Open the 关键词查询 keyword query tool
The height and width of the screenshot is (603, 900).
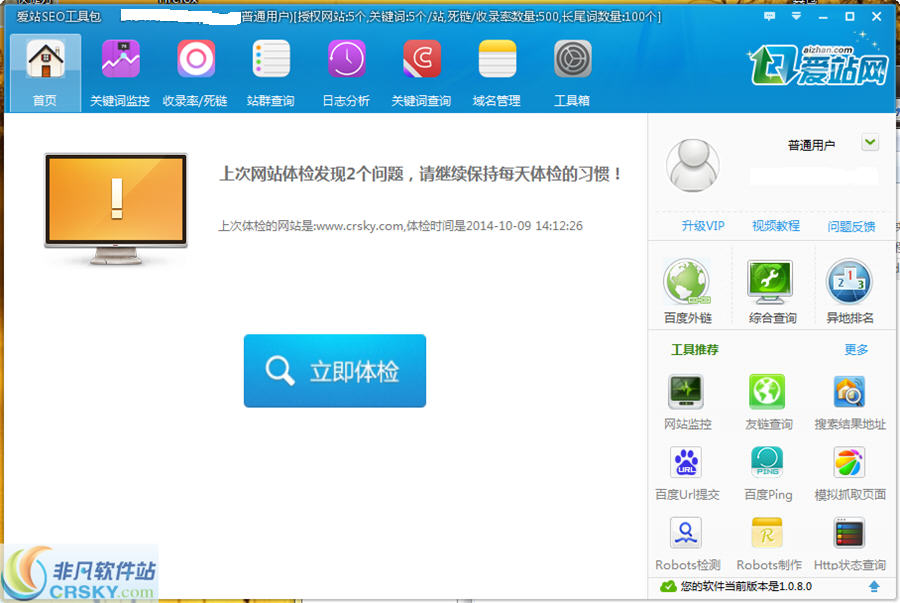coord(421,70)
